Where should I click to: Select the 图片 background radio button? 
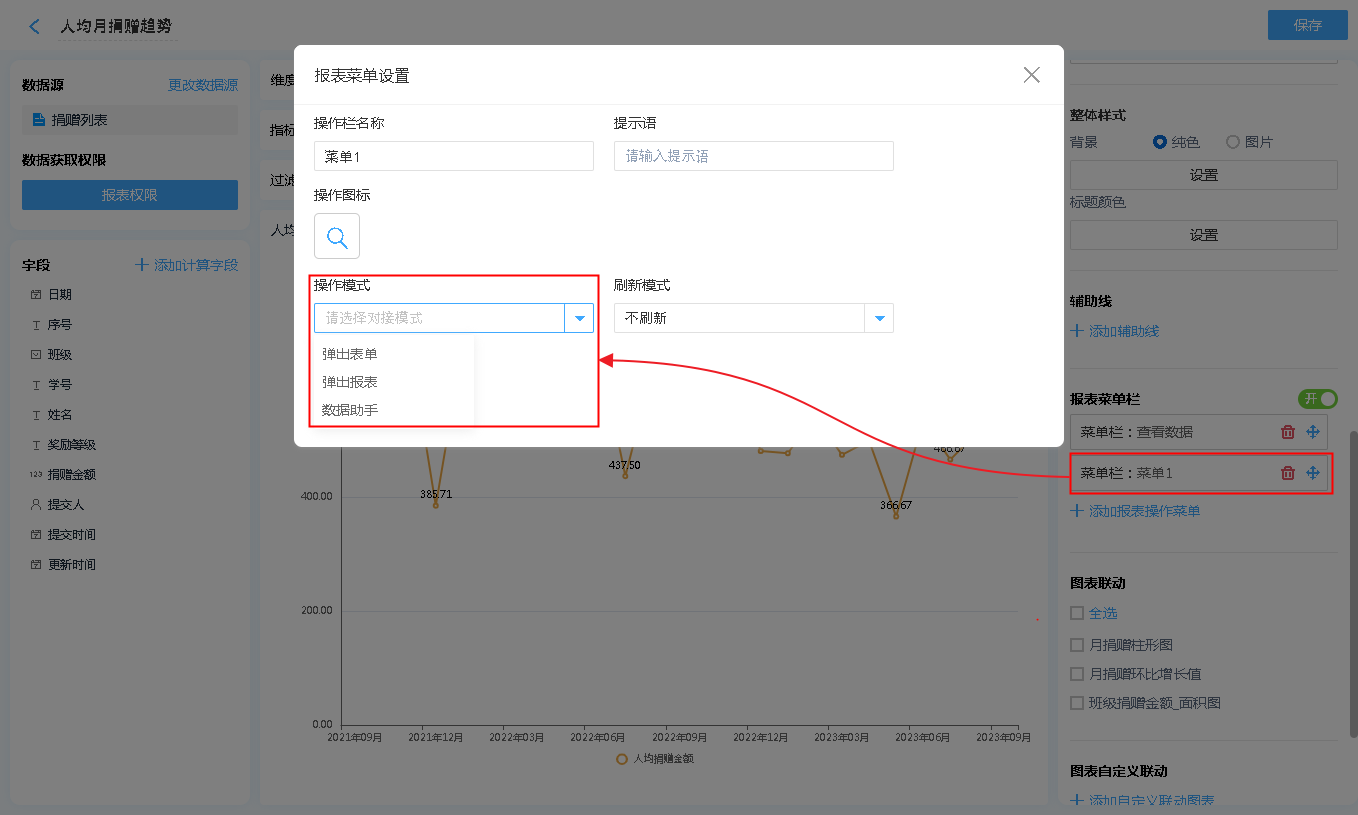tap(1233, 142)
